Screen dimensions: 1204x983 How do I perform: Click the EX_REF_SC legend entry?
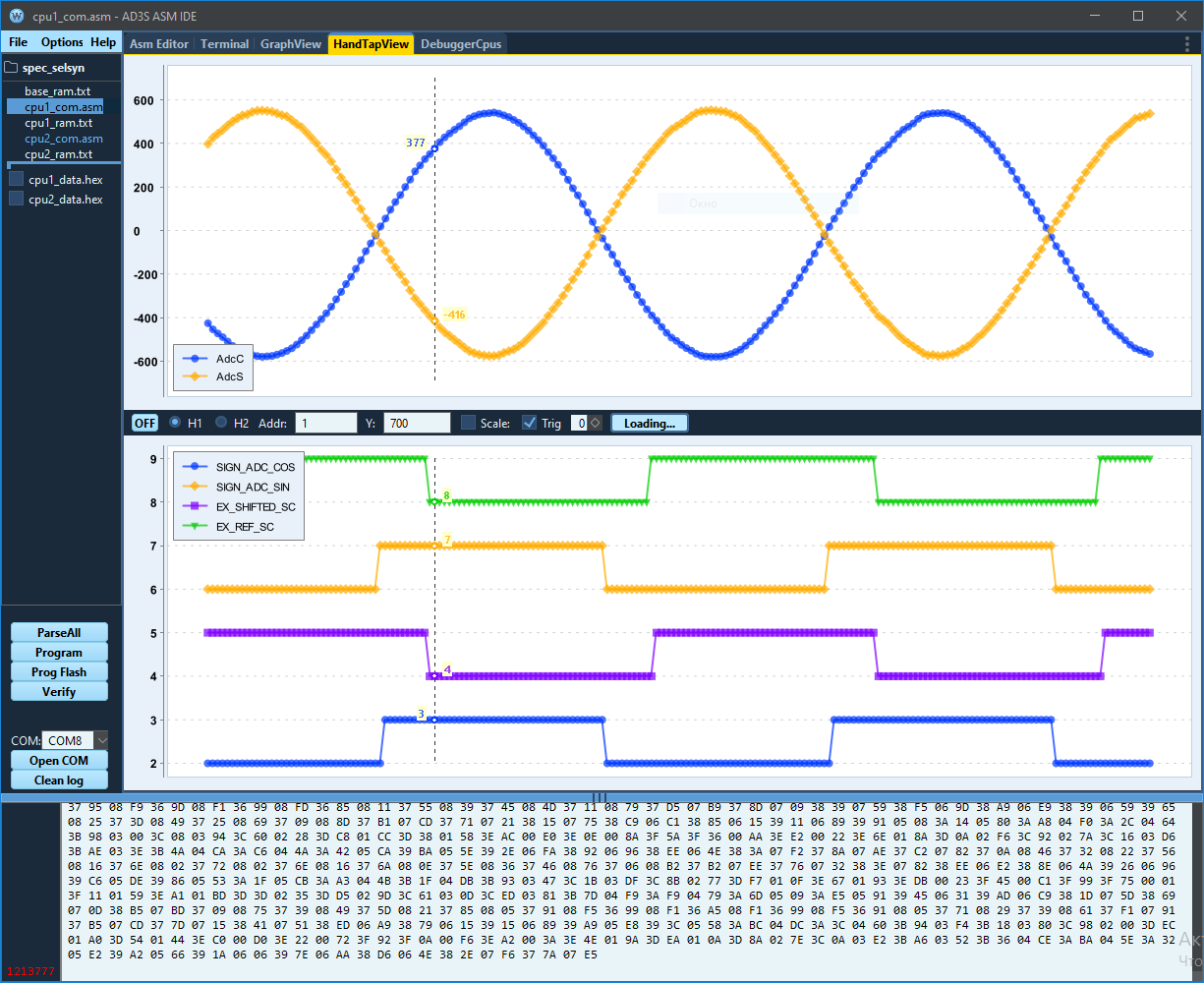click(x=229, y=527)
